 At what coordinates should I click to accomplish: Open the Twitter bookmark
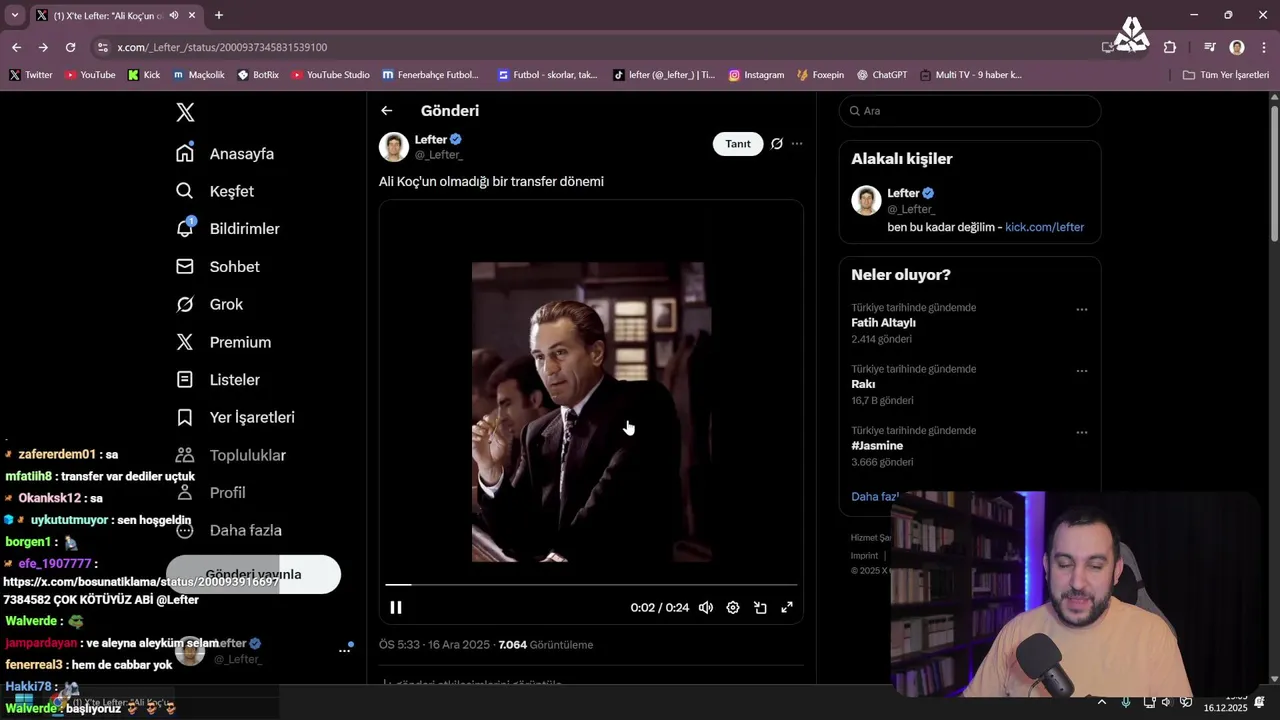(x=30, y=75)
